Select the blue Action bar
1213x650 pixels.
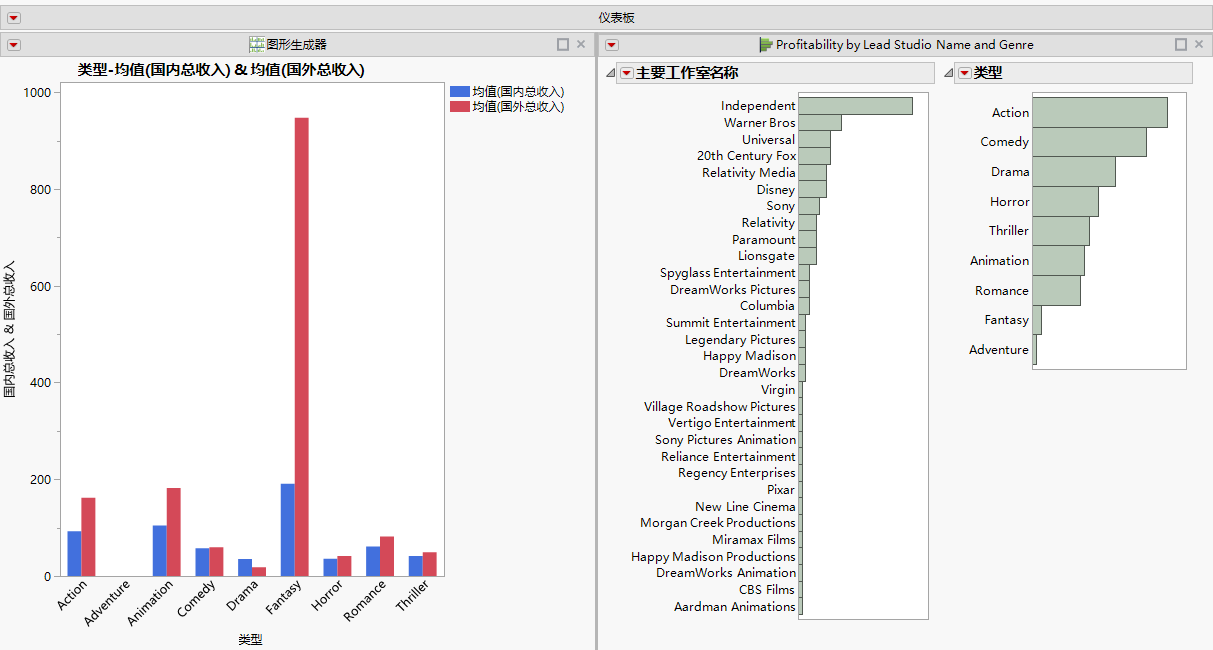click(74, 553)
